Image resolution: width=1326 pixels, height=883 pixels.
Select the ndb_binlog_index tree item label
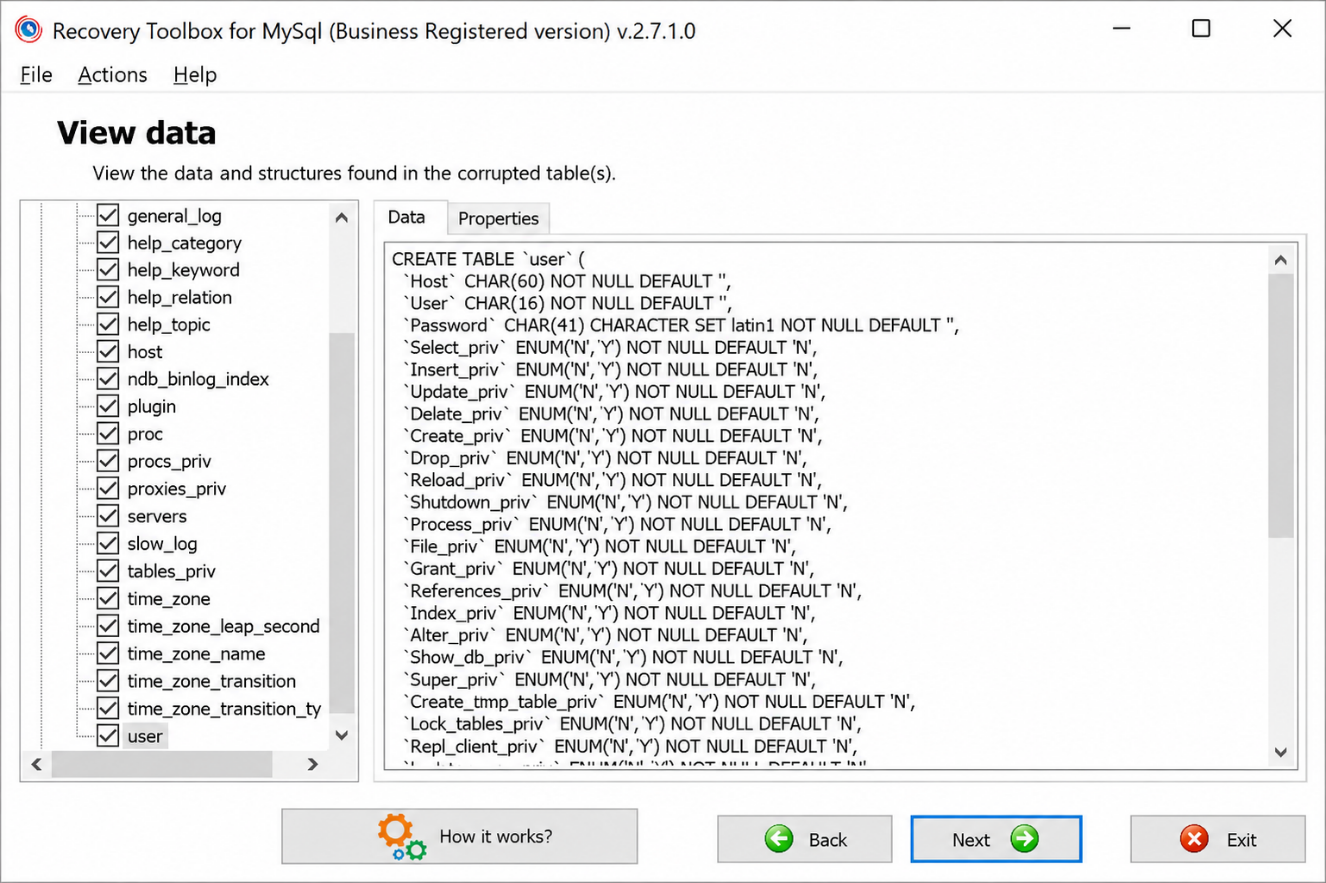click(x=198, y=379)
